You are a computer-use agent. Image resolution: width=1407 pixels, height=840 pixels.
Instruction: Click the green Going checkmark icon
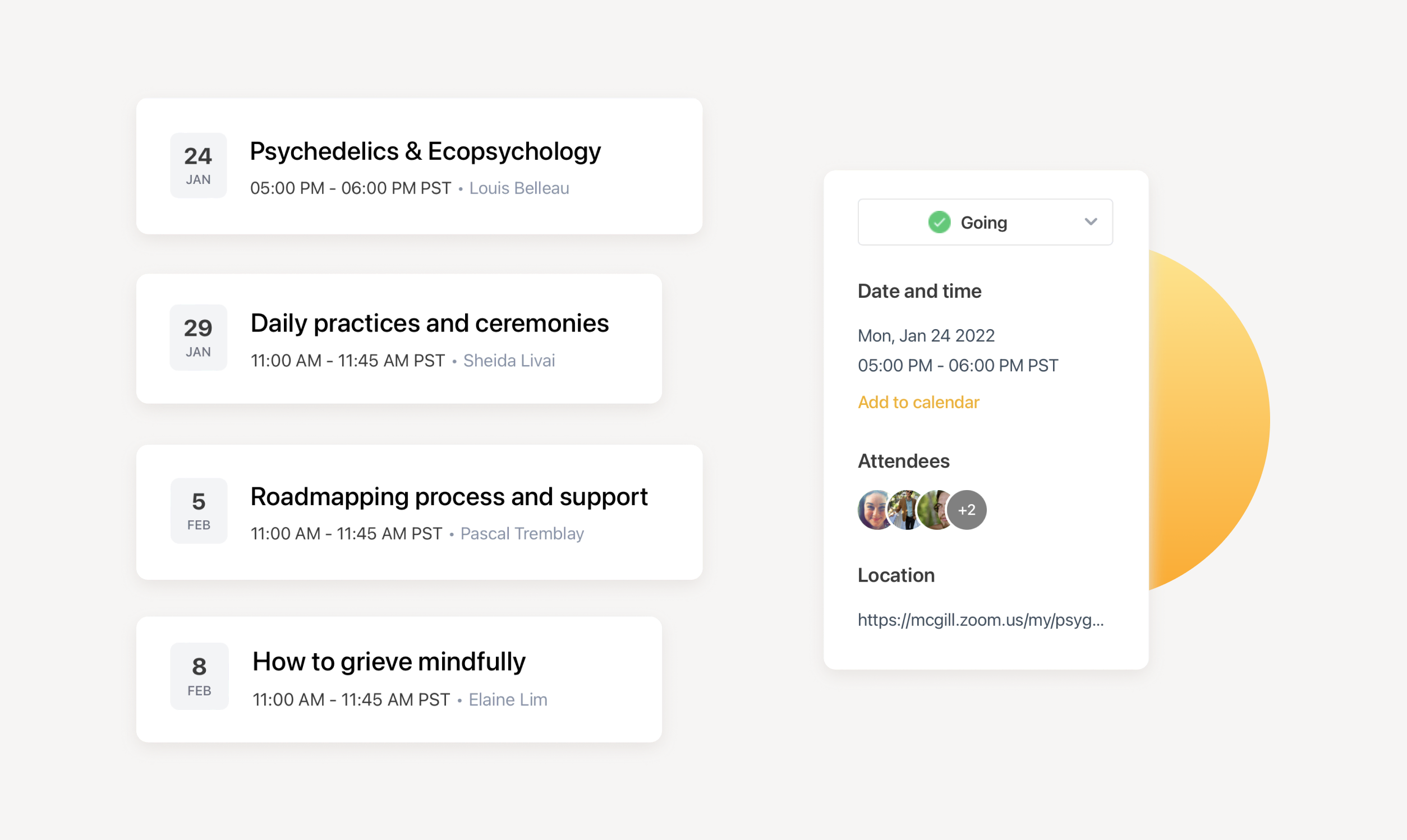click(x=939, y=222)
